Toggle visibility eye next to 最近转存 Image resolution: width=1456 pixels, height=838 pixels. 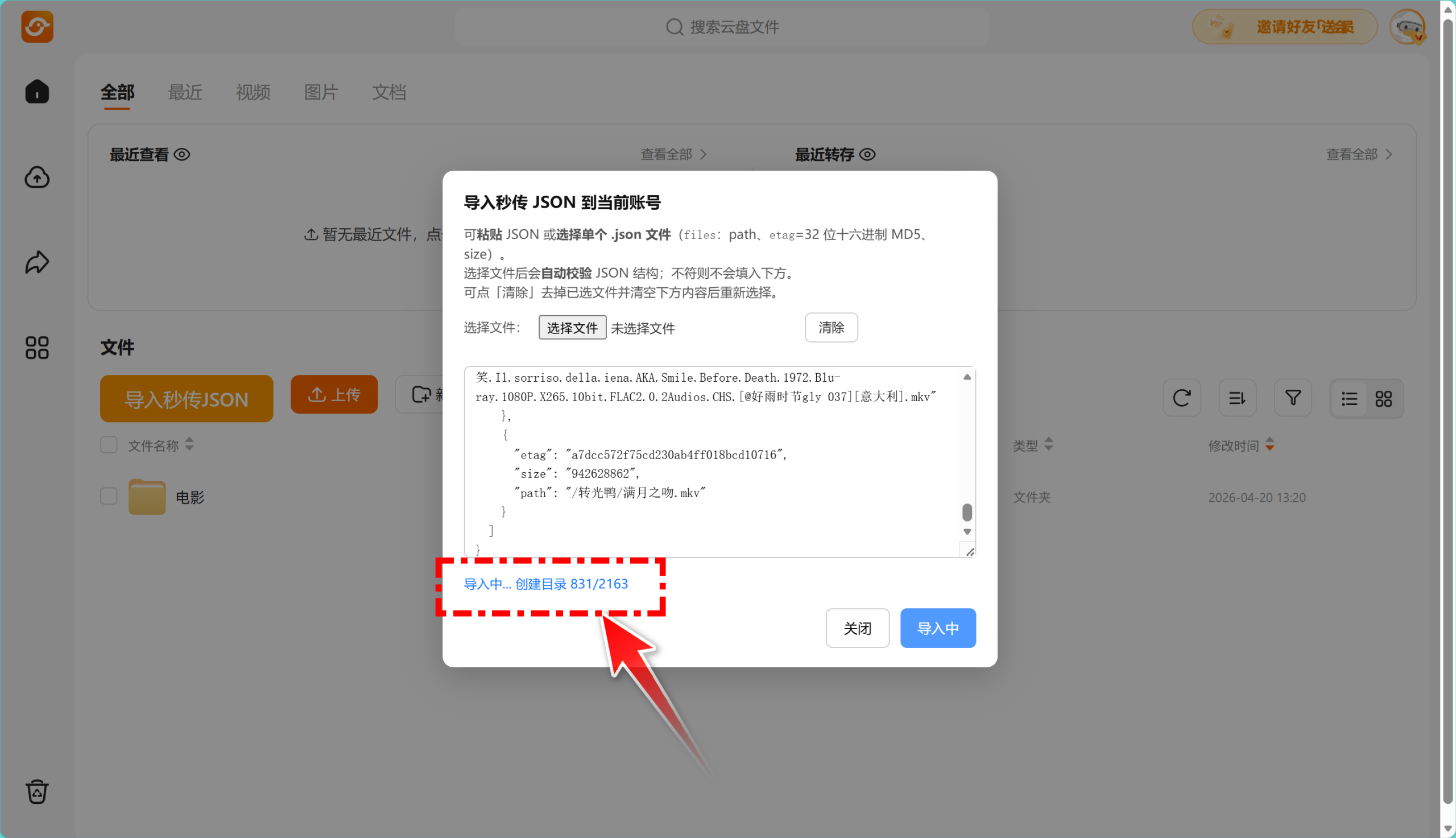[867, 154]
